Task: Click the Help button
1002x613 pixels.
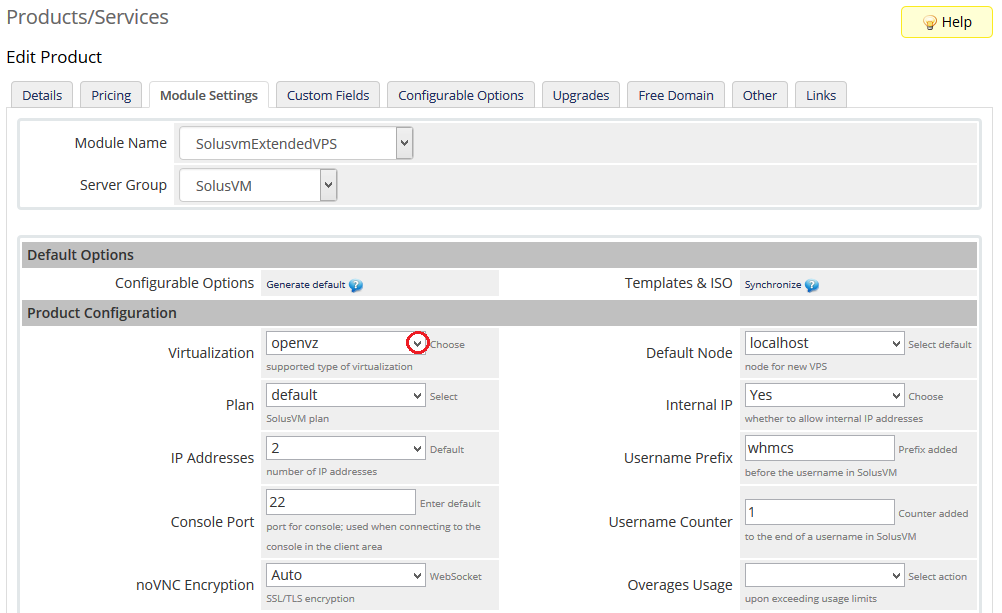Action: [x=946, y=22]
